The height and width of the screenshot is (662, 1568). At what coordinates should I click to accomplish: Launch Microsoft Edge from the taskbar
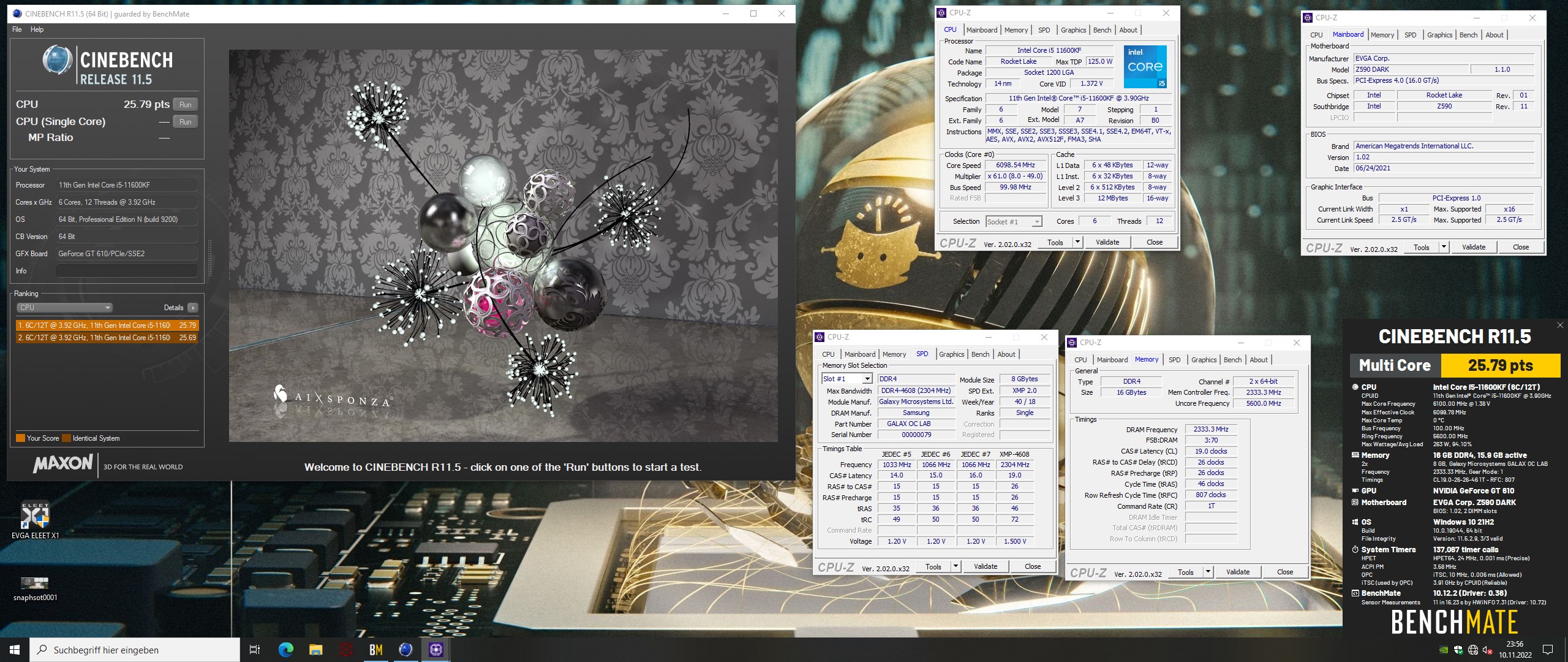(285, 650)
